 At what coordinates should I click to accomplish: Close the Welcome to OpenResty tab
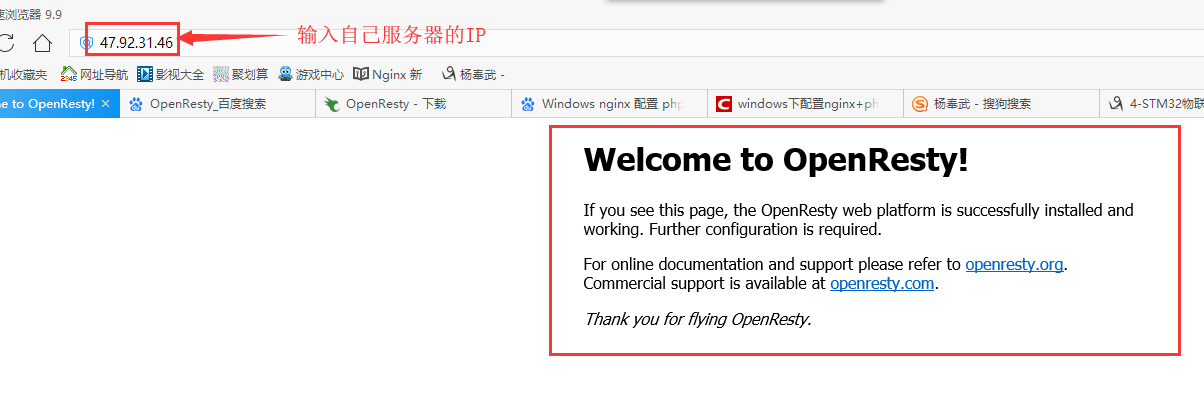pos(106,104)
